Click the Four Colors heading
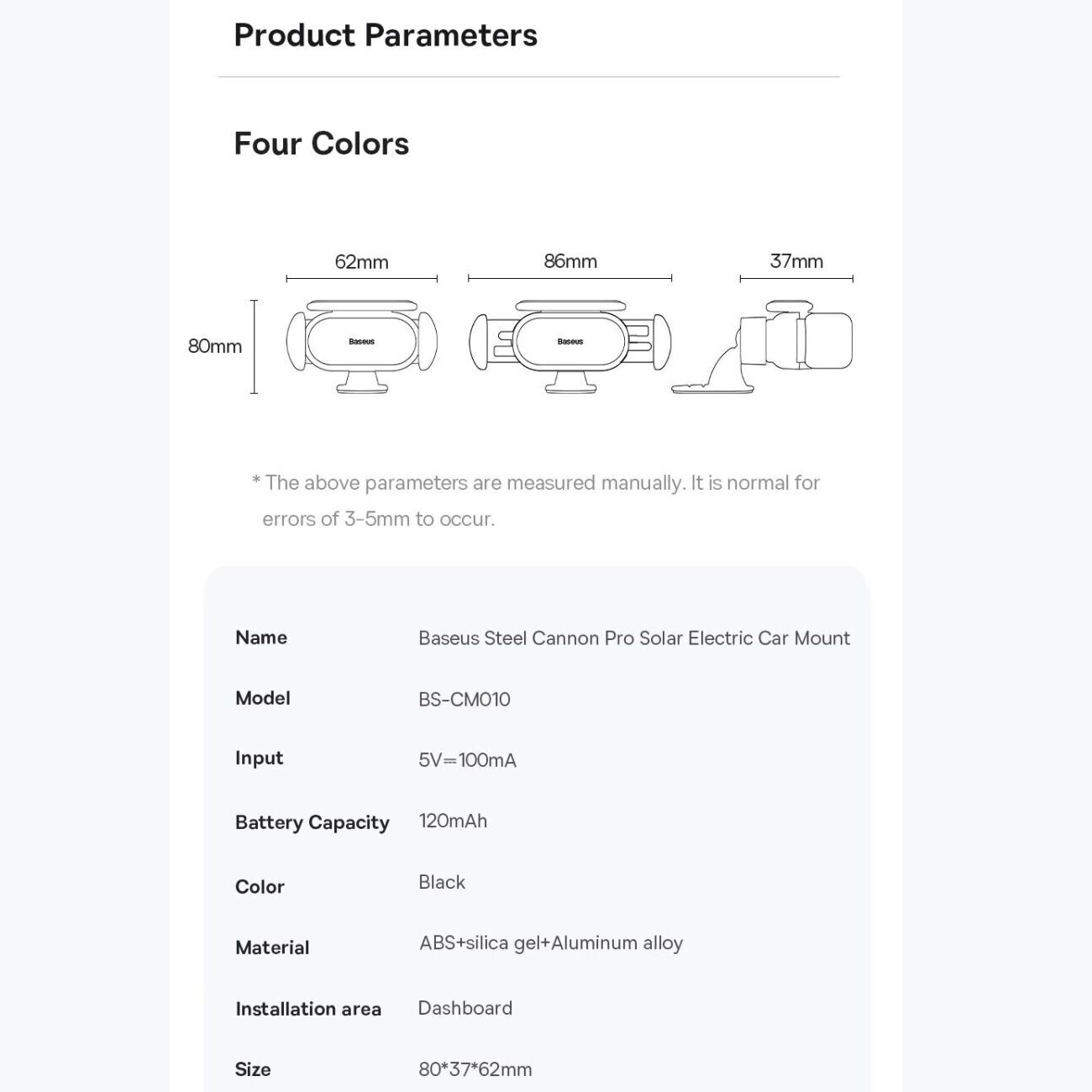1092x1092 pixels. pos(322,144)
